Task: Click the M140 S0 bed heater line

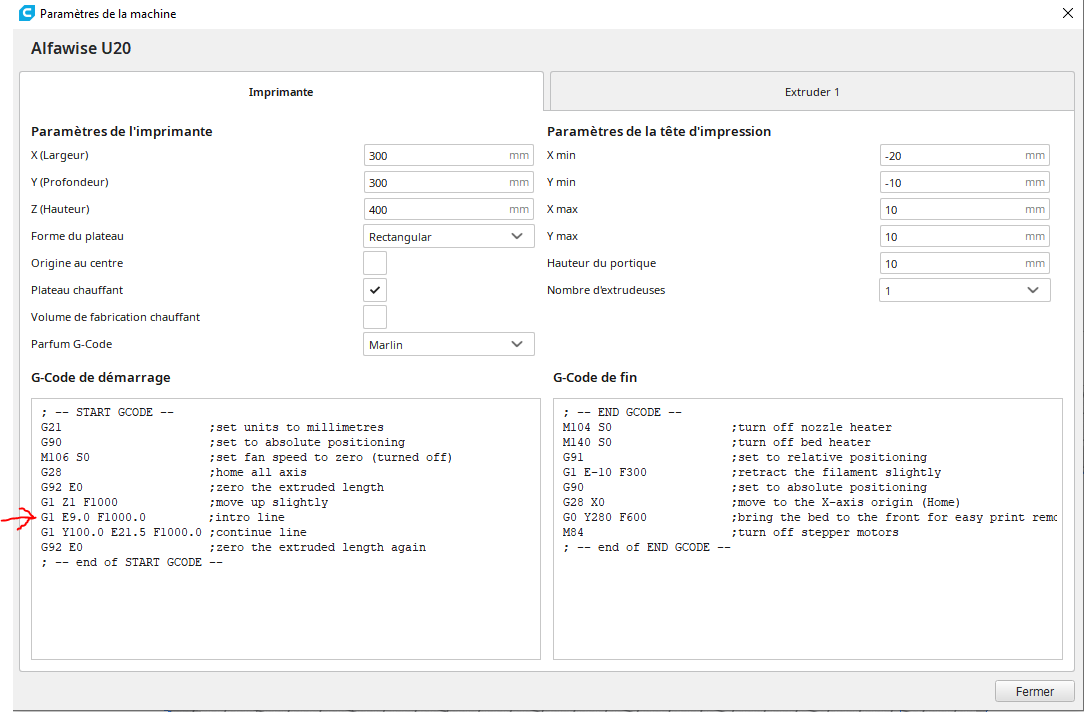Action: tap(717, 442)
